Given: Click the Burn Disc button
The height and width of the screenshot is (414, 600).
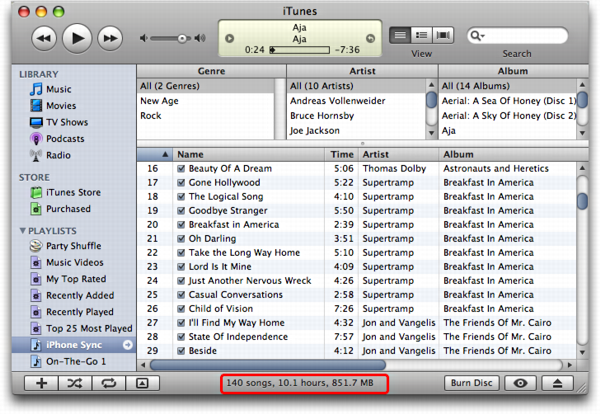Looking at the screenshot, I should [471, 383].
